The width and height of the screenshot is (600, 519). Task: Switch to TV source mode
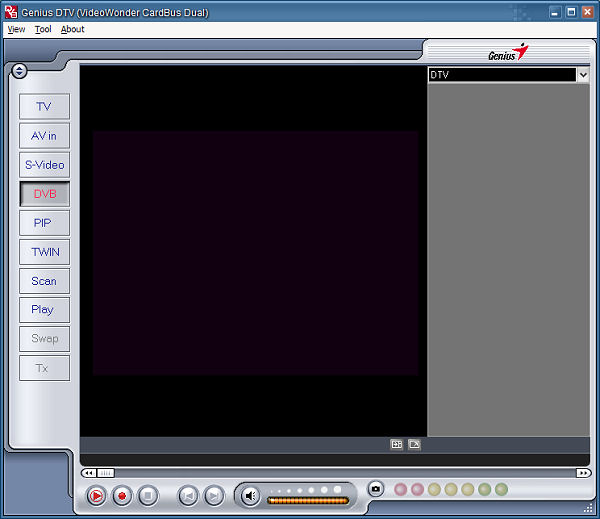pos(44,107)
